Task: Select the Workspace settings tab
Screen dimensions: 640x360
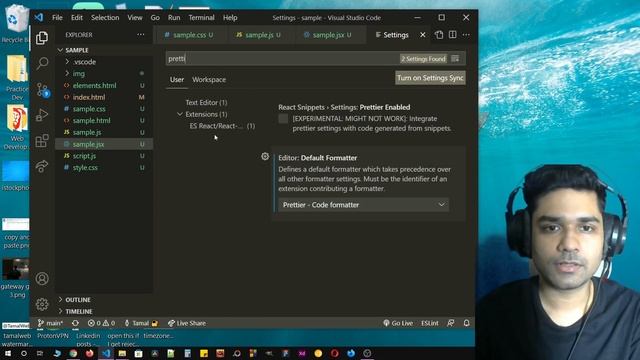Action: tap(209, 80)
